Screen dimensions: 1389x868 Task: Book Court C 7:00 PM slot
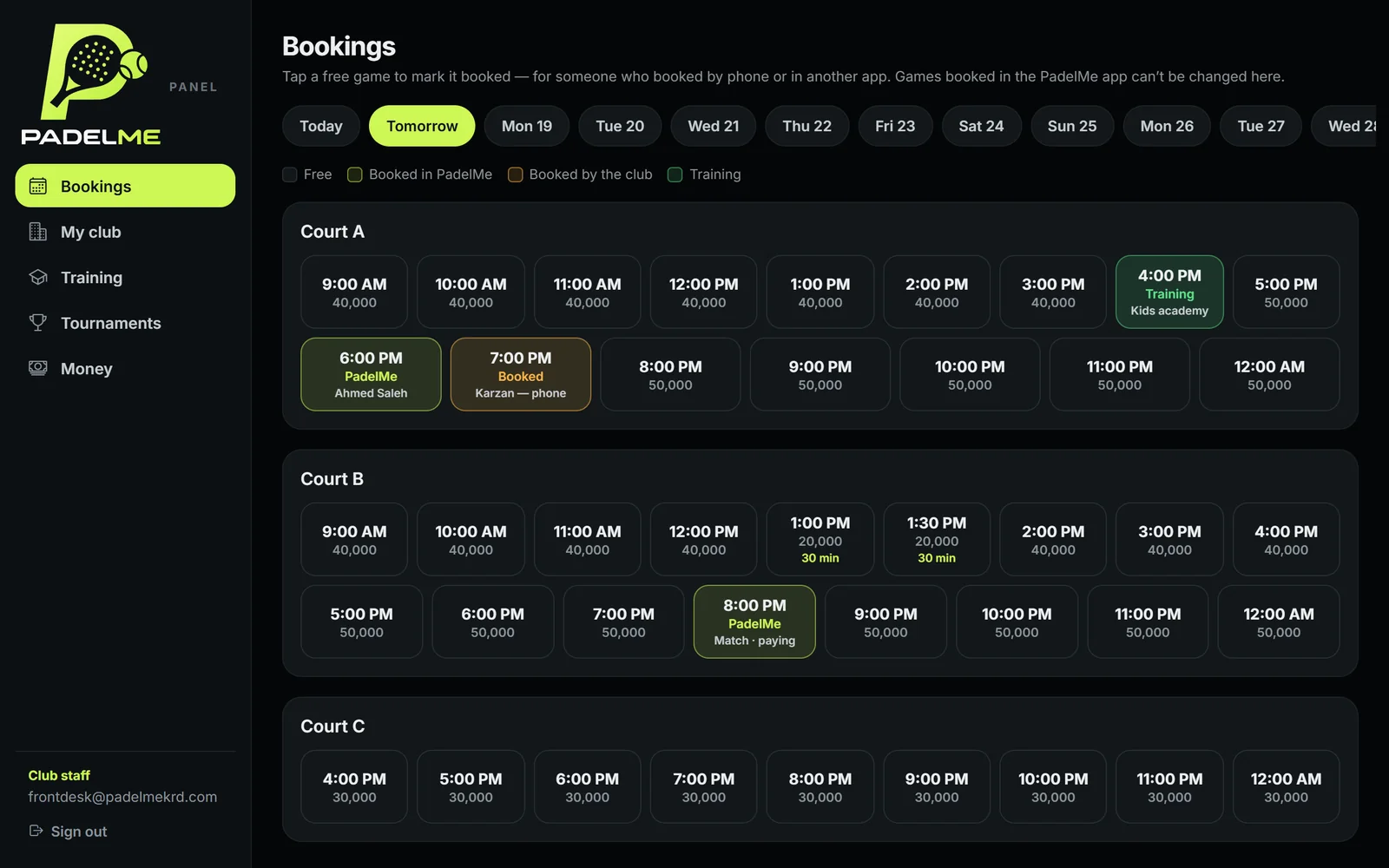tap(703, 786)
